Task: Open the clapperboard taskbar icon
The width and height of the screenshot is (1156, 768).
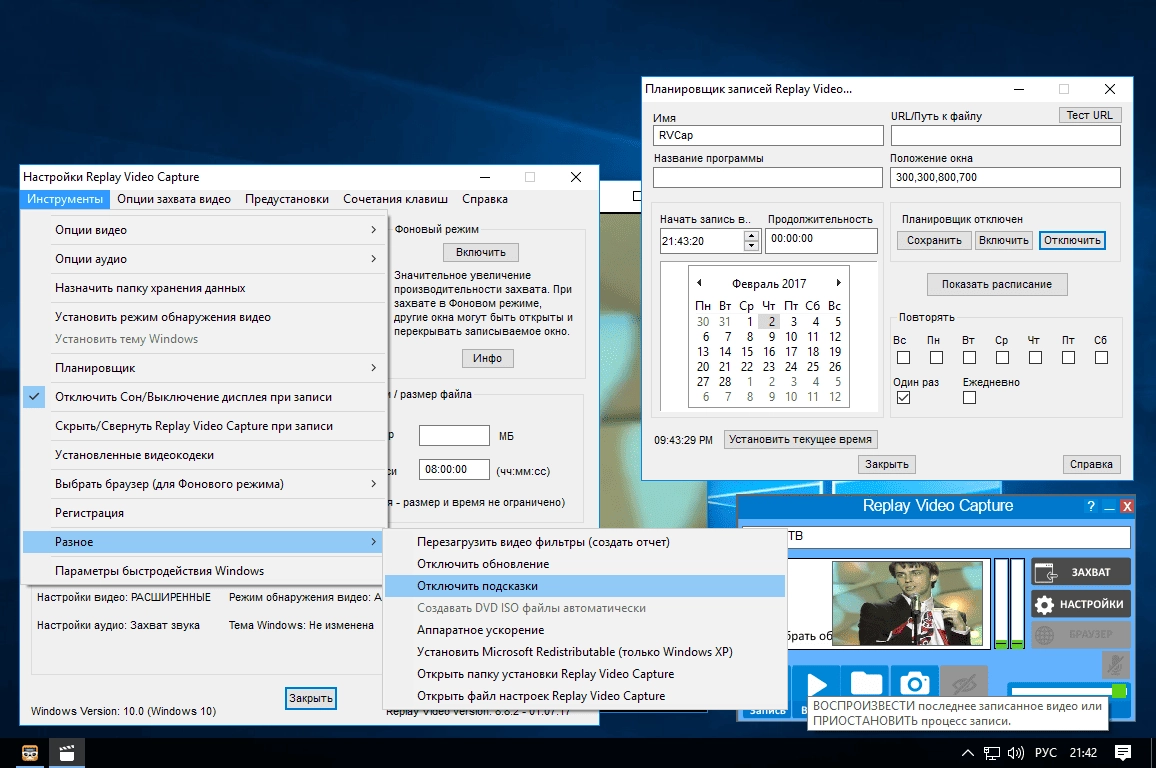Action: [x=66, y=753]
